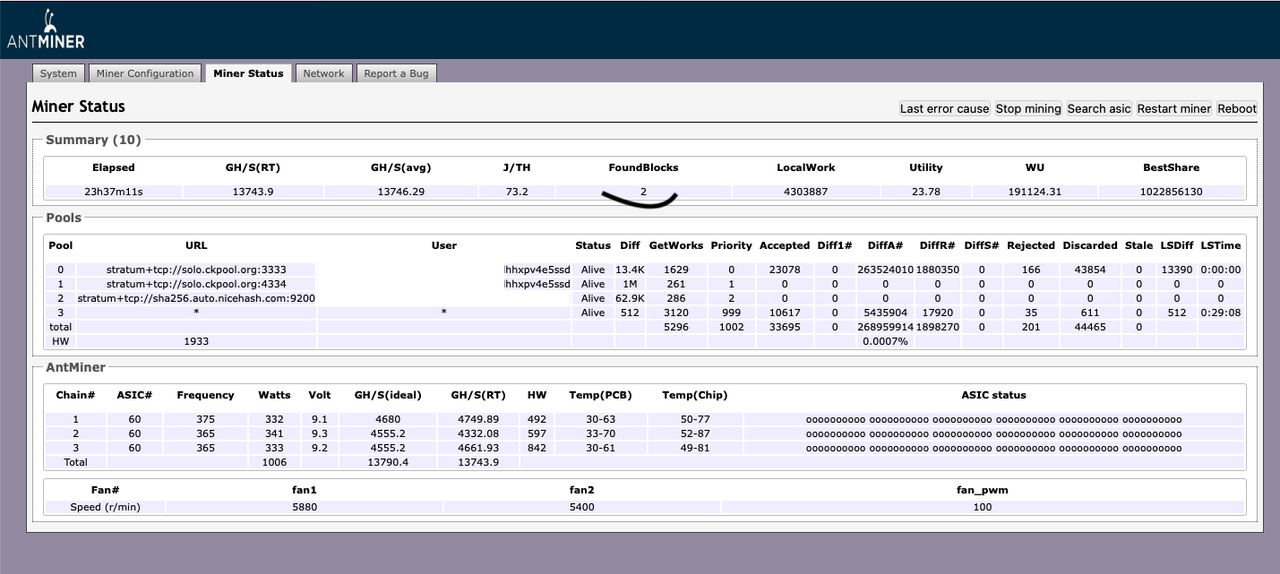
Task: Click the Search asic button
Action: click(1099, 108)
